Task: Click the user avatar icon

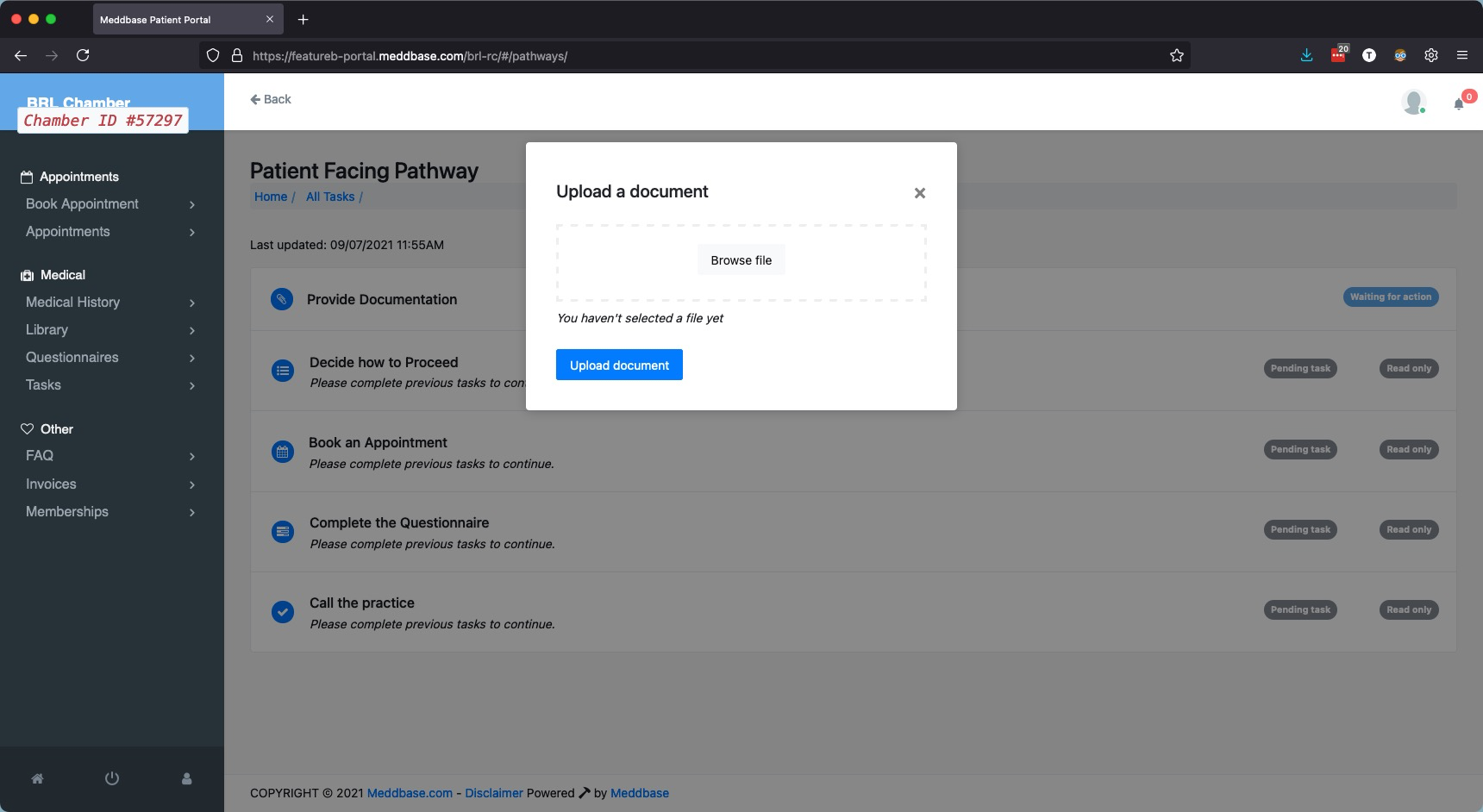Action: point(1412,102)
